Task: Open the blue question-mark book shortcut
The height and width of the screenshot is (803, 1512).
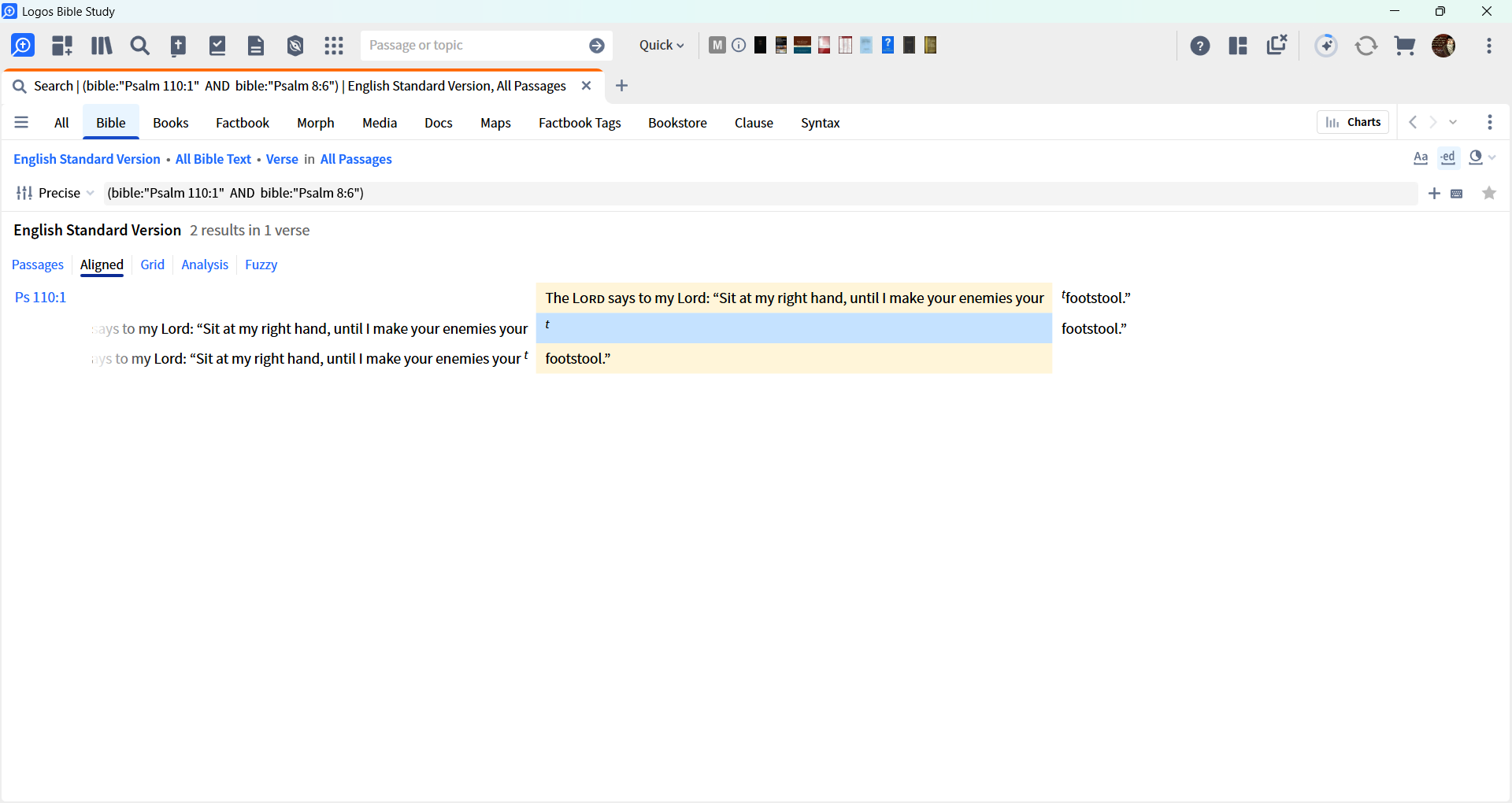Action: click(888, 45)
